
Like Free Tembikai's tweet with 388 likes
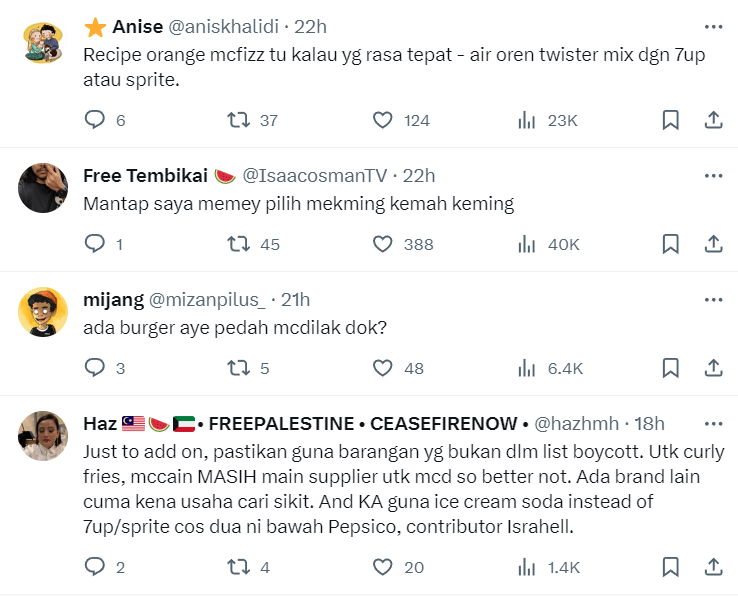pos(382,243)
